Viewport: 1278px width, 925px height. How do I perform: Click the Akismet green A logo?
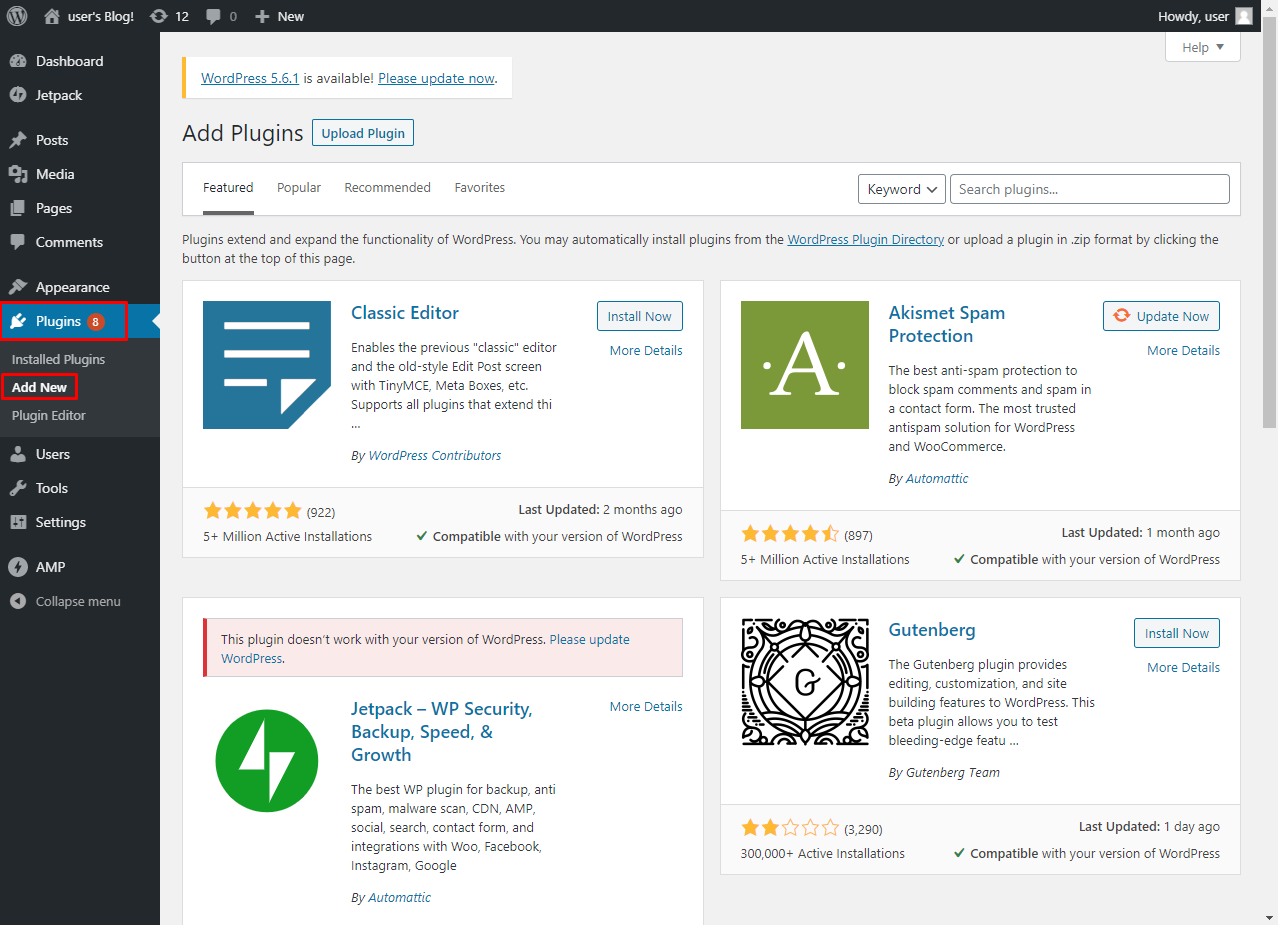[x=805, y=365]
